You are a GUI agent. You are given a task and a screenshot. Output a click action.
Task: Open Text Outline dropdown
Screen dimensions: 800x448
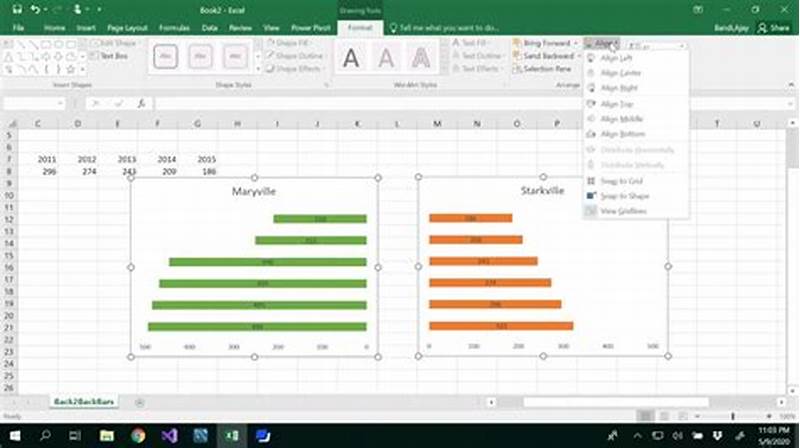(x=478, y=56)
